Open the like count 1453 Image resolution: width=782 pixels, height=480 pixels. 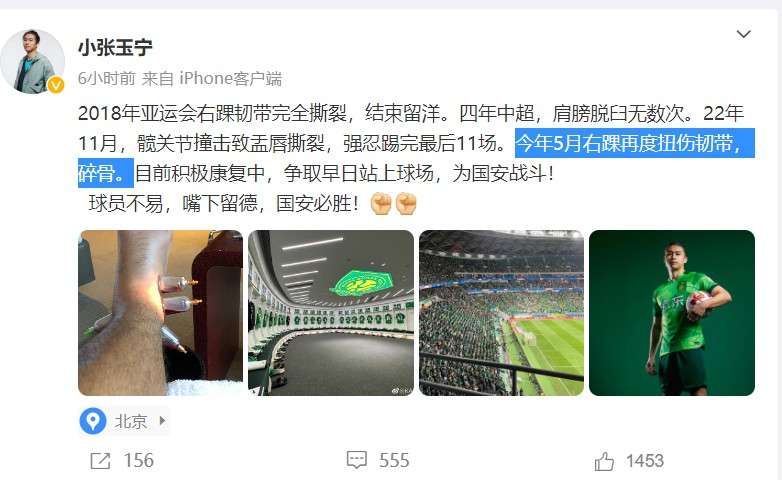point(645,461)
